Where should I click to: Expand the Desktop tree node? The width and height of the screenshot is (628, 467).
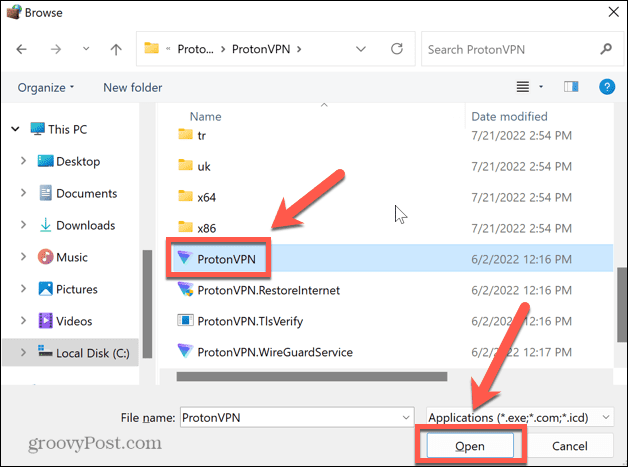point(23,161)
